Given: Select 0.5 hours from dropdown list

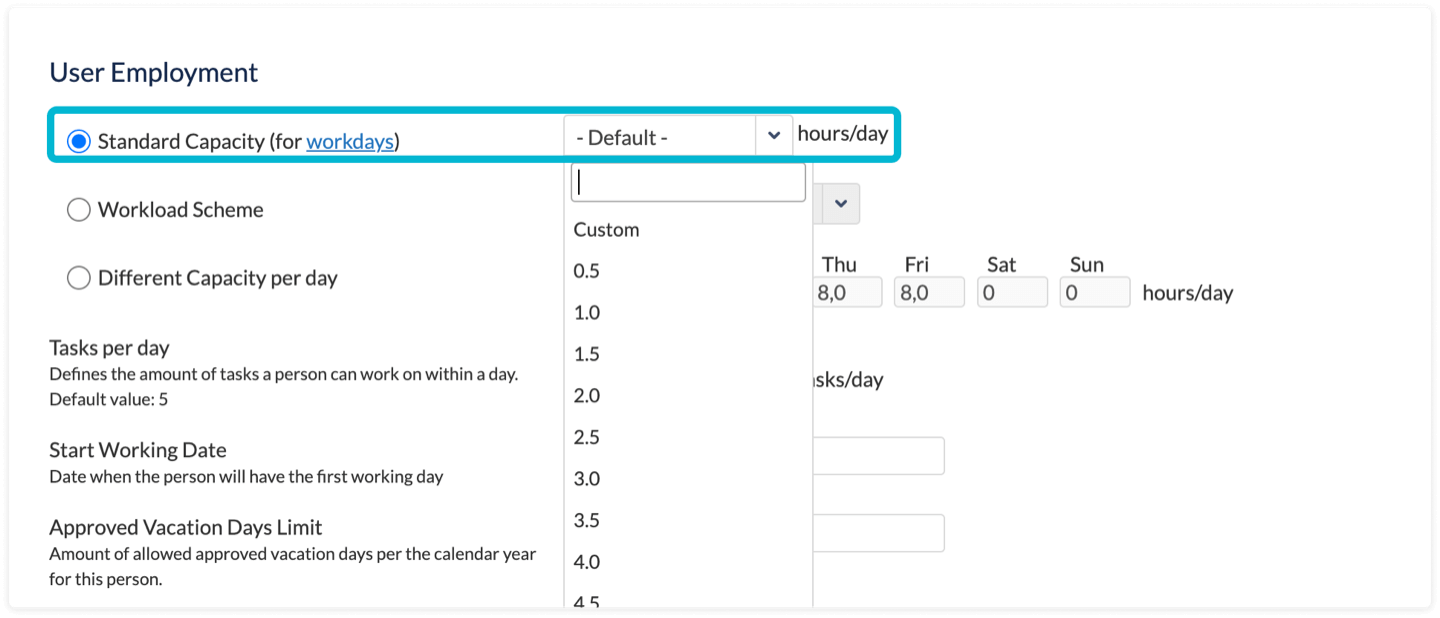Looking at the screenshot, I should [x=587, y=271].
